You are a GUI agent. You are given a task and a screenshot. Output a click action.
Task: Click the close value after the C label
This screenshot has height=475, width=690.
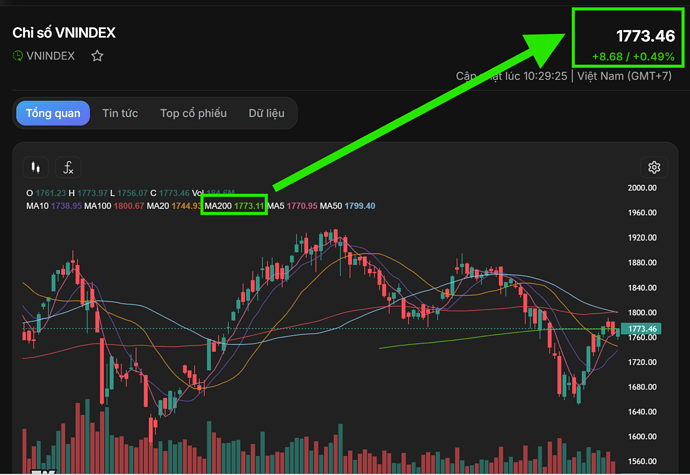tap(174, 193)
